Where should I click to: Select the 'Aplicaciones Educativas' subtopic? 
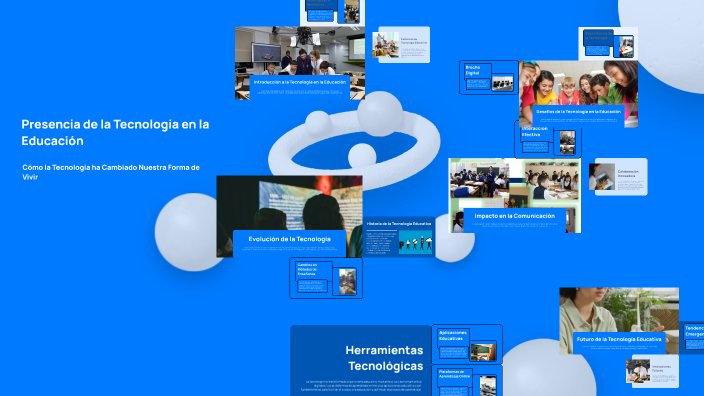tap(467, 344)
